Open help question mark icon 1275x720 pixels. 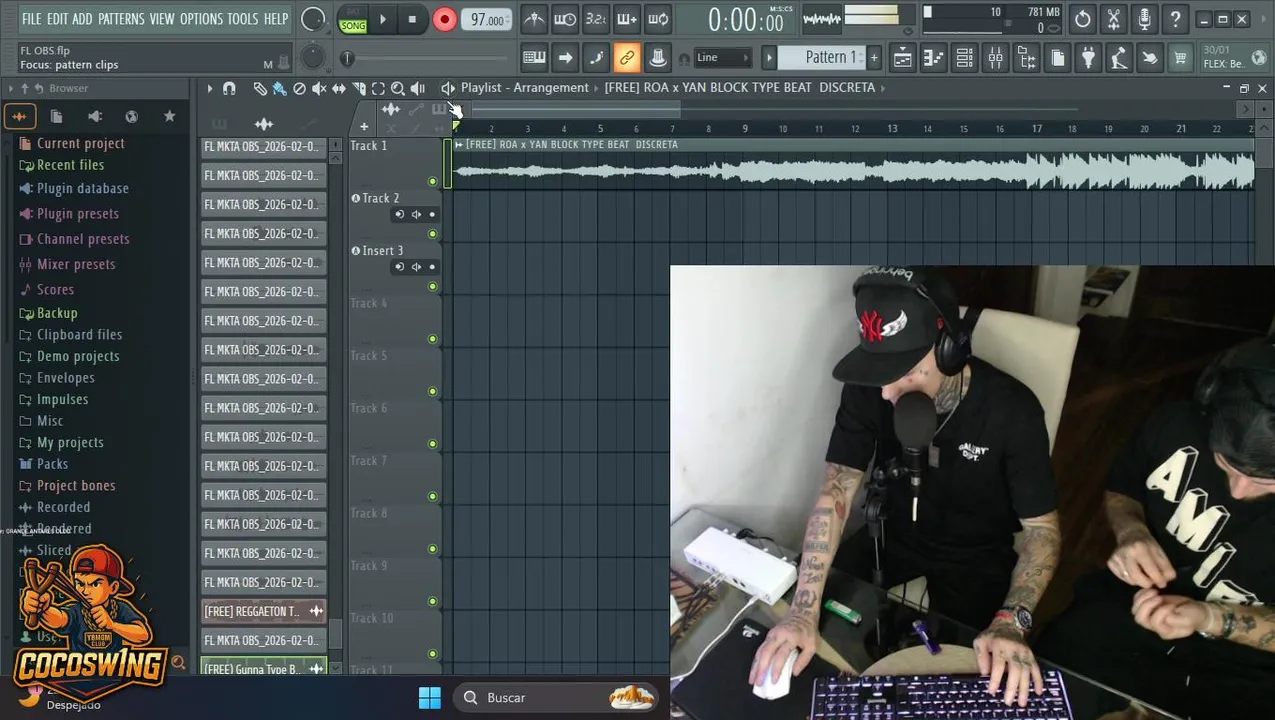click(x=1176, y=19)
